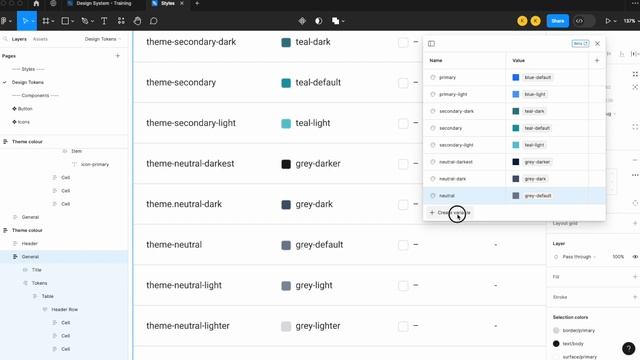Image resolution: width=640 pixels, height=360 pixels.
Task: Select the Pen tool
Action: 84,21
